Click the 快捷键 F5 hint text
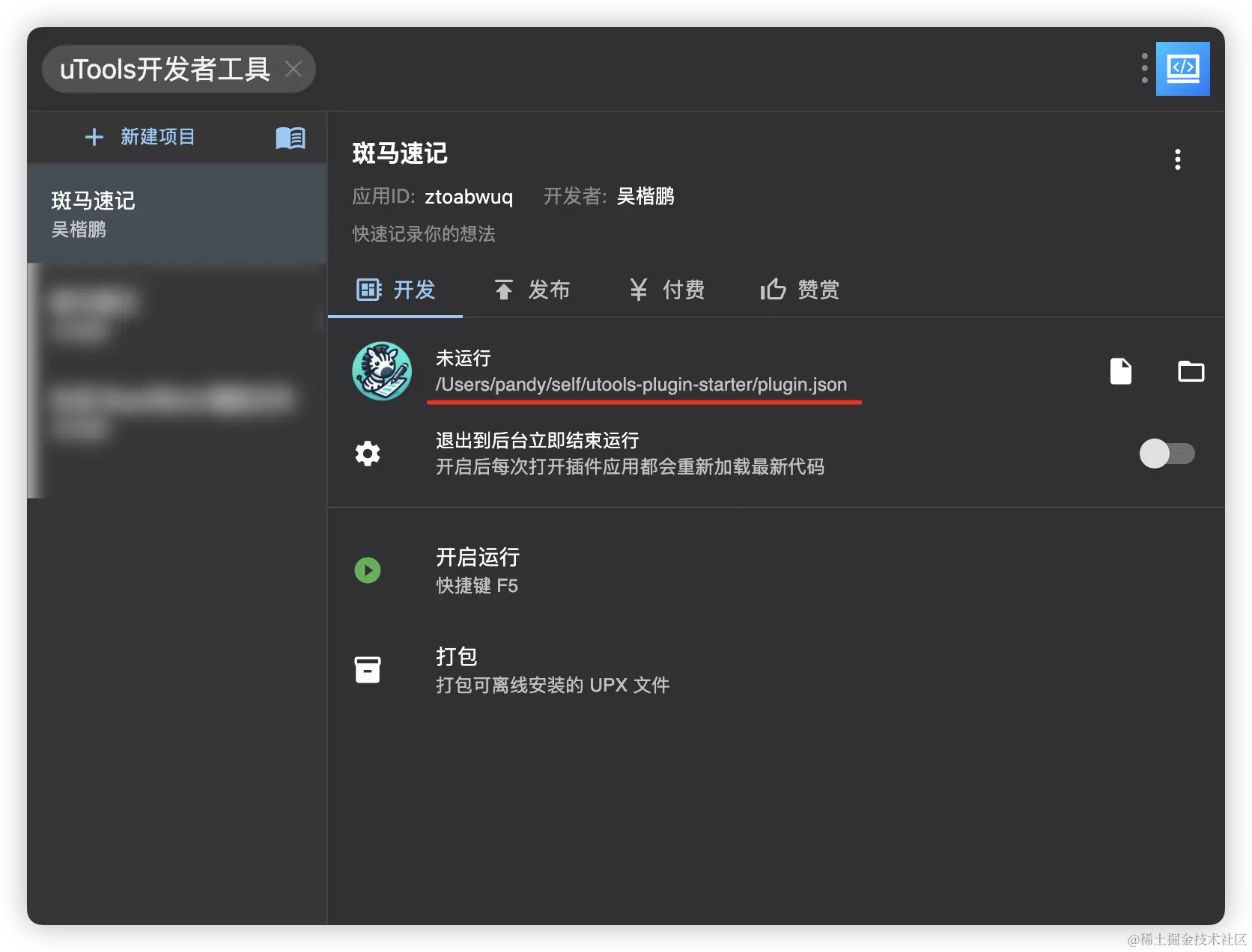1252x952 pixels. point(477,585)
